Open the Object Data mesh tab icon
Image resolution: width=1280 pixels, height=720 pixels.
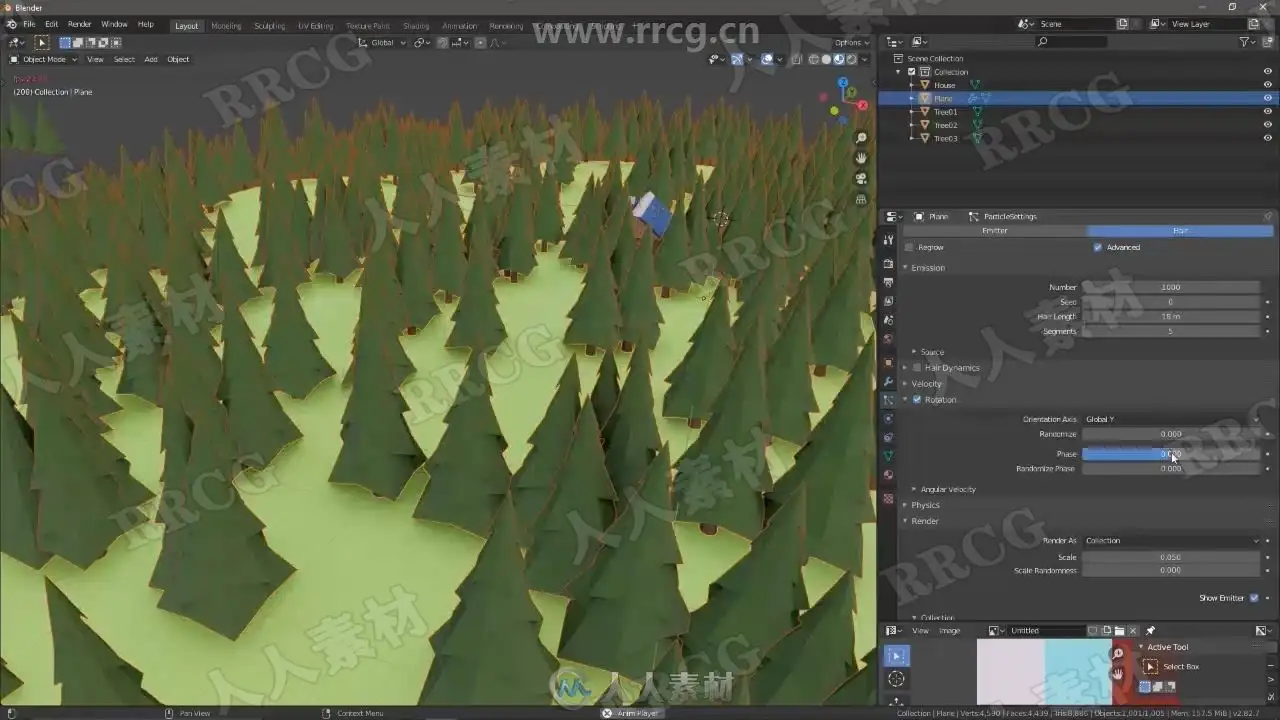click(888, 456)
